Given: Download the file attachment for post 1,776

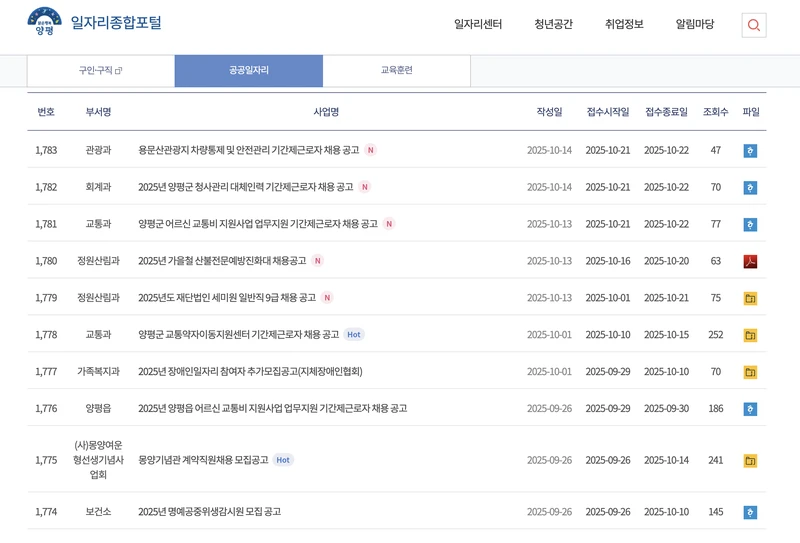Looking at the screenshot, I should tap(750, 409).
